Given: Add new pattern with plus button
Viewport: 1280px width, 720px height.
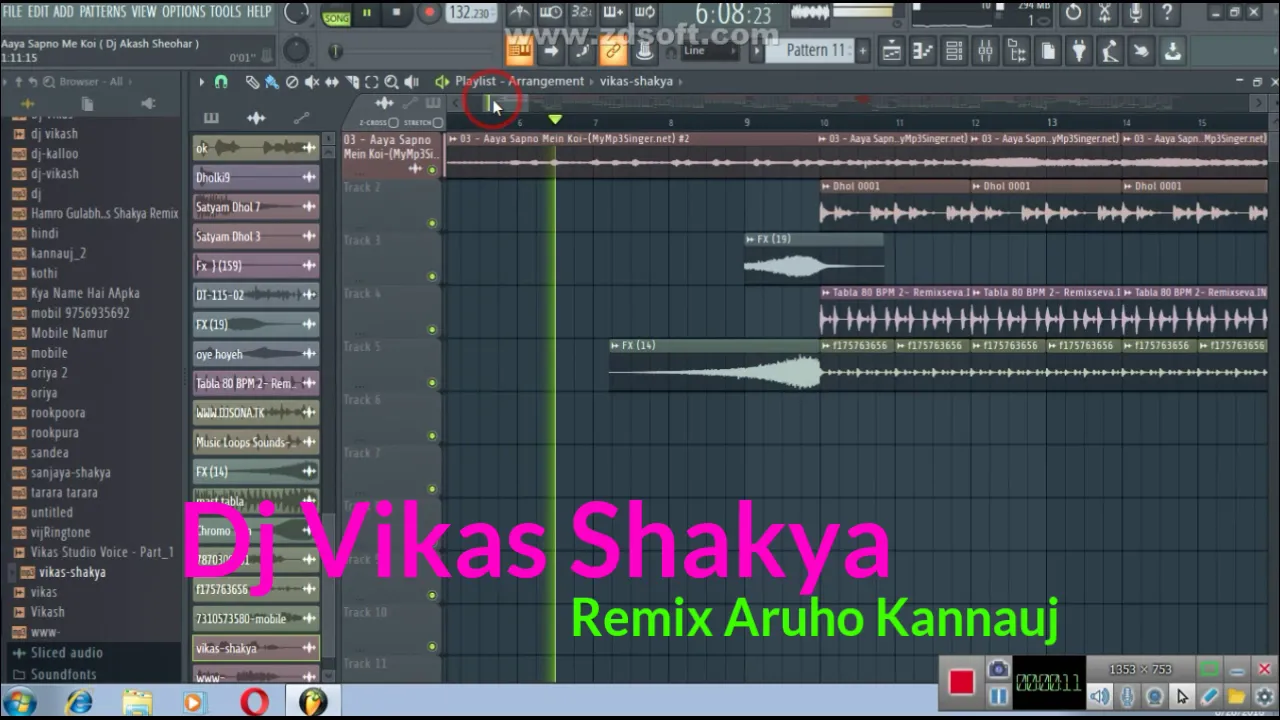Looking at the screenshot, I should point(862,50).
